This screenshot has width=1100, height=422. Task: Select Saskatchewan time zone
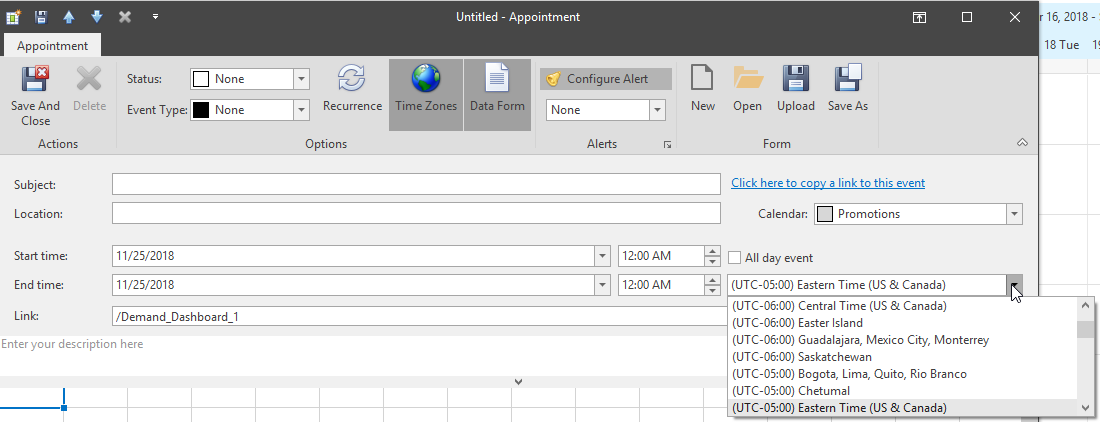(x=902, y=357)
